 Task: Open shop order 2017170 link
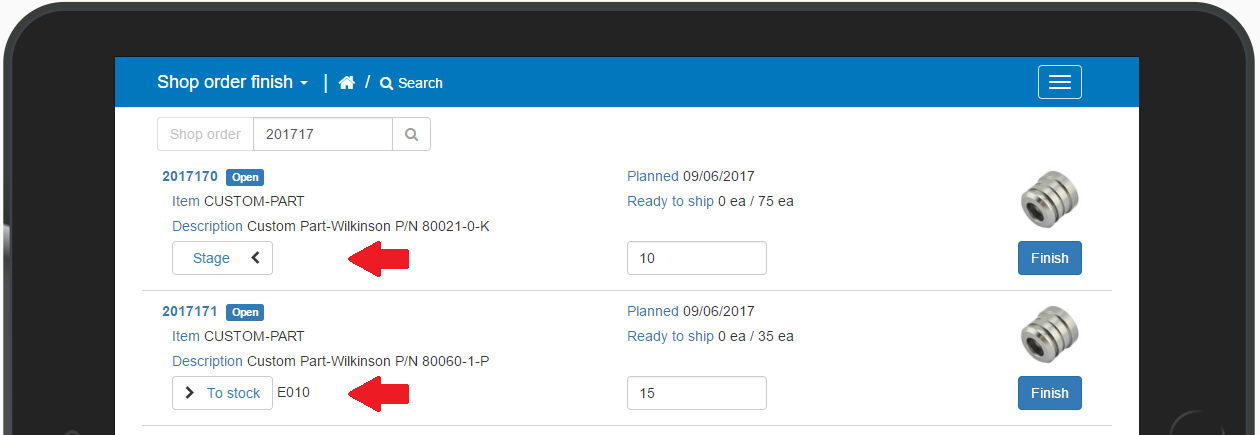pos(190,177)
